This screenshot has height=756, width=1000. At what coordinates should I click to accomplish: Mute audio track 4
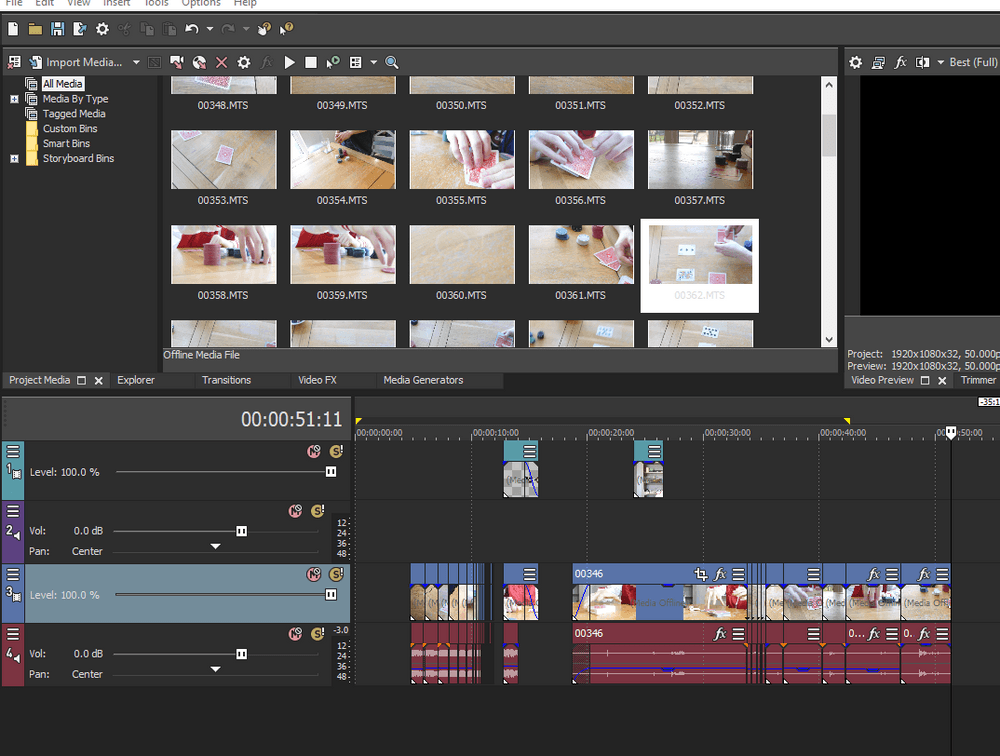tap(295, 634)
